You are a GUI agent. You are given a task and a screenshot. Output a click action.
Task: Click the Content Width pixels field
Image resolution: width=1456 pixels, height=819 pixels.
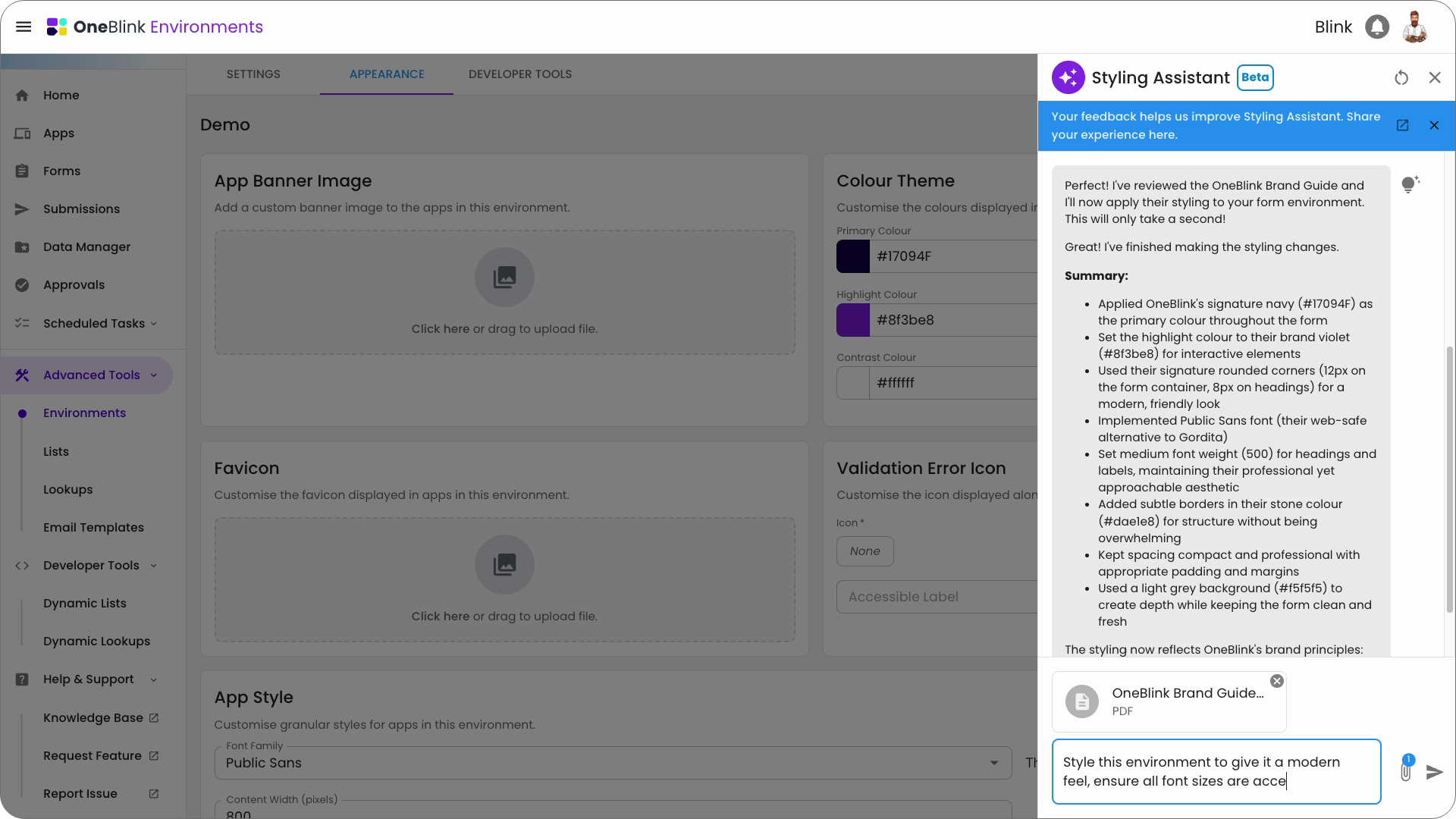tap(613, 810)
